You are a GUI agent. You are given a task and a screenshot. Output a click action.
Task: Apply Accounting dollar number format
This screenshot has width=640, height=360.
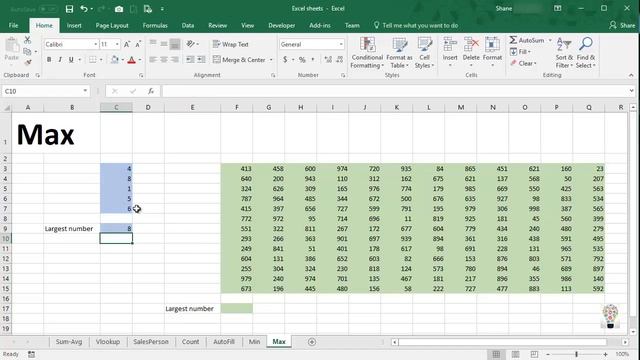tap(285, 60)
